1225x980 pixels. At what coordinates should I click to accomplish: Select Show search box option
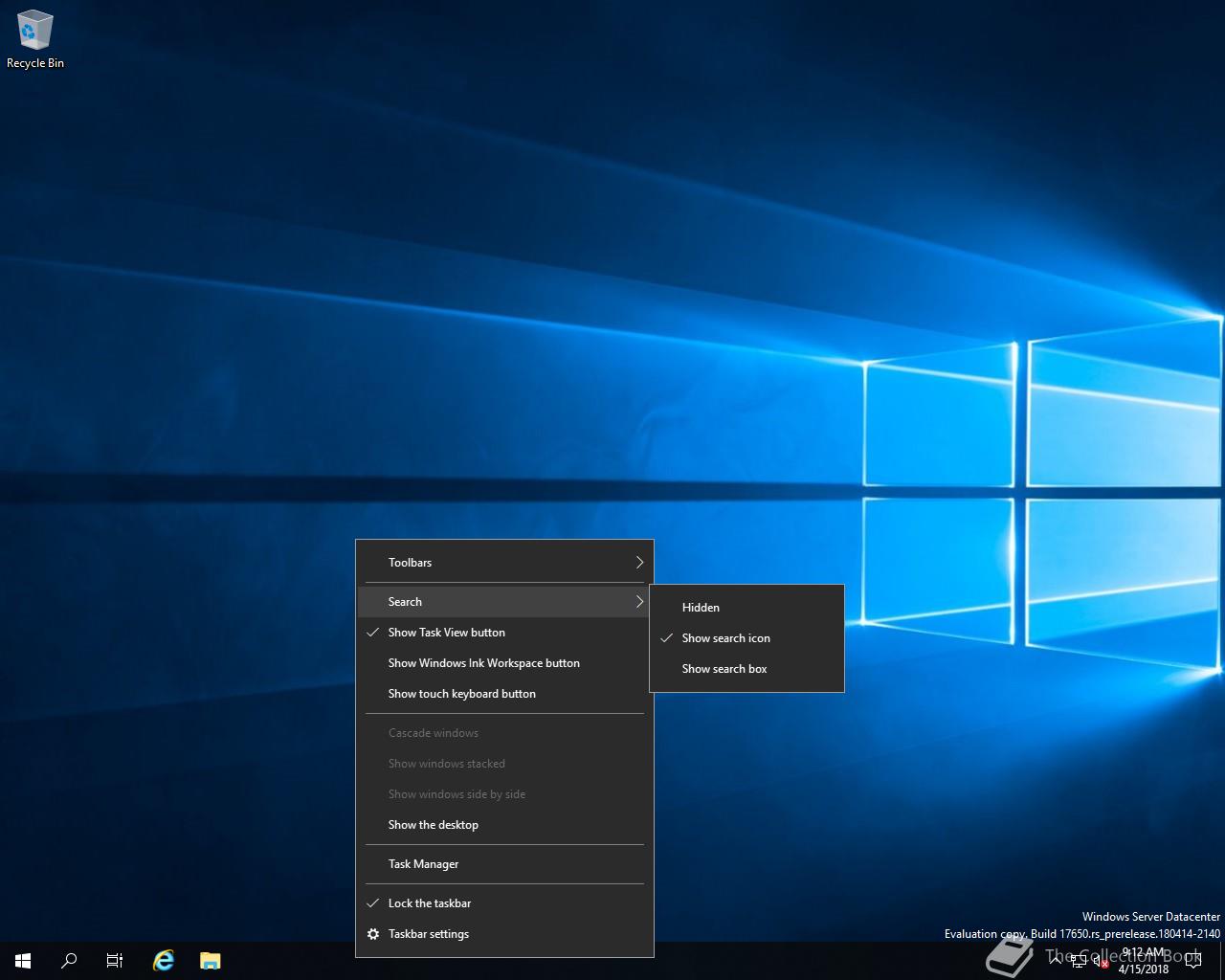[746, 669]
